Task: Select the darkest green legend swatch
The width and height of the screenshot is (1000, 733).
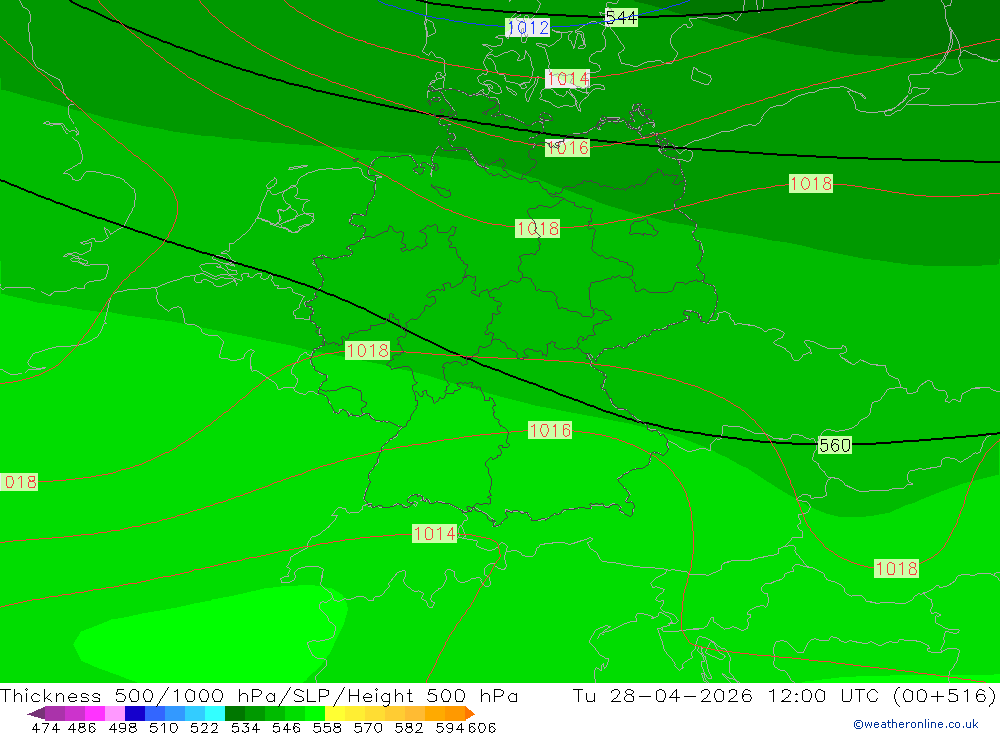Action: (235, 713)
